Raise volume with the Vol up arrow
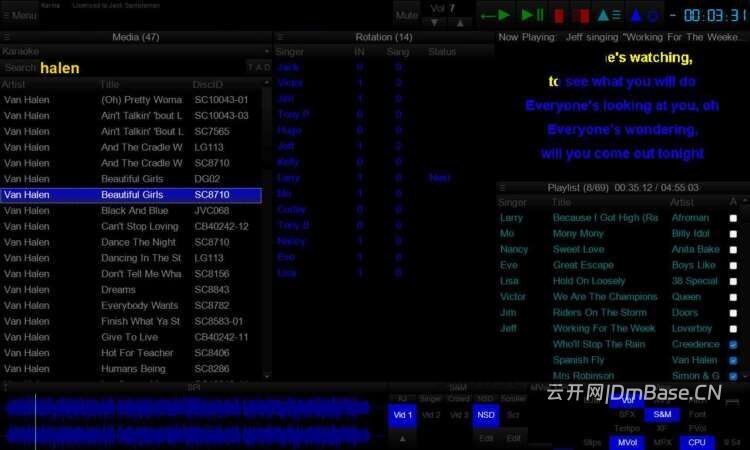 click(460, 22)
